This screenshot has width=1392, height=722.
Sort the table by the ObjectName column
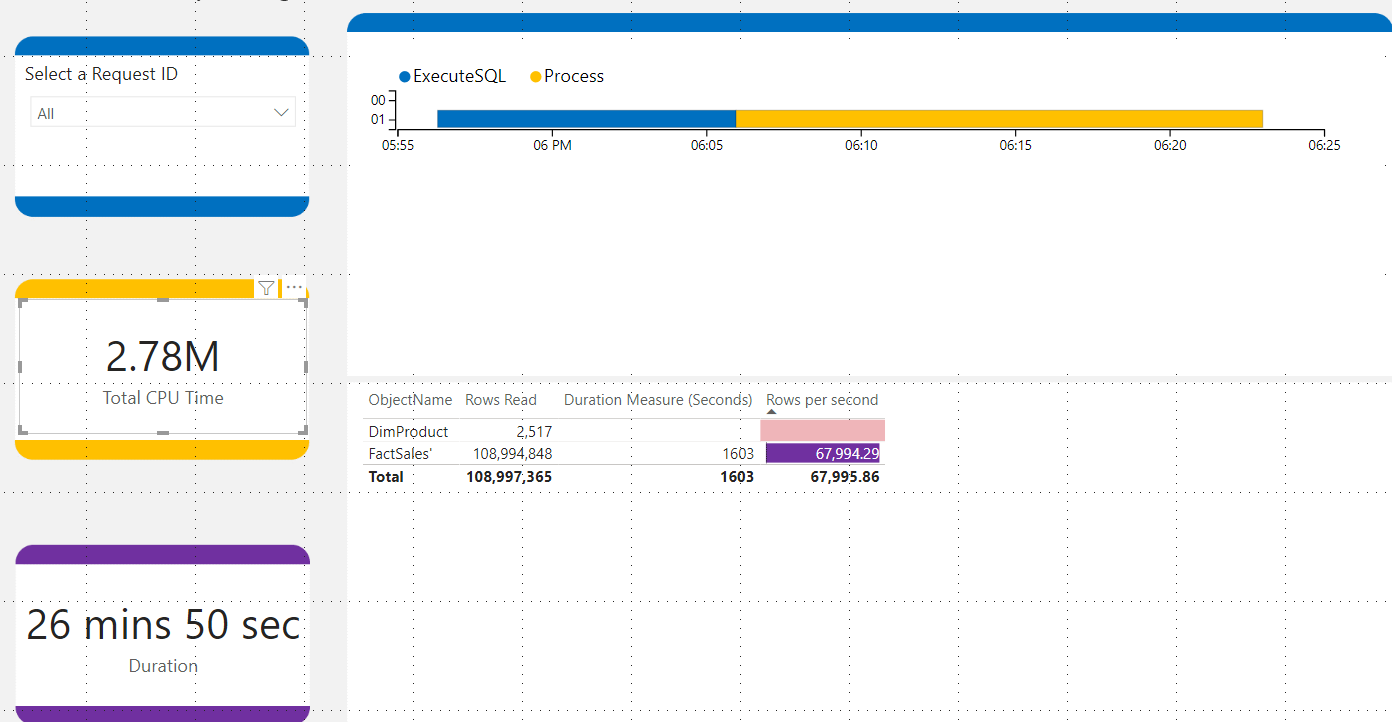tap(410, 399)
